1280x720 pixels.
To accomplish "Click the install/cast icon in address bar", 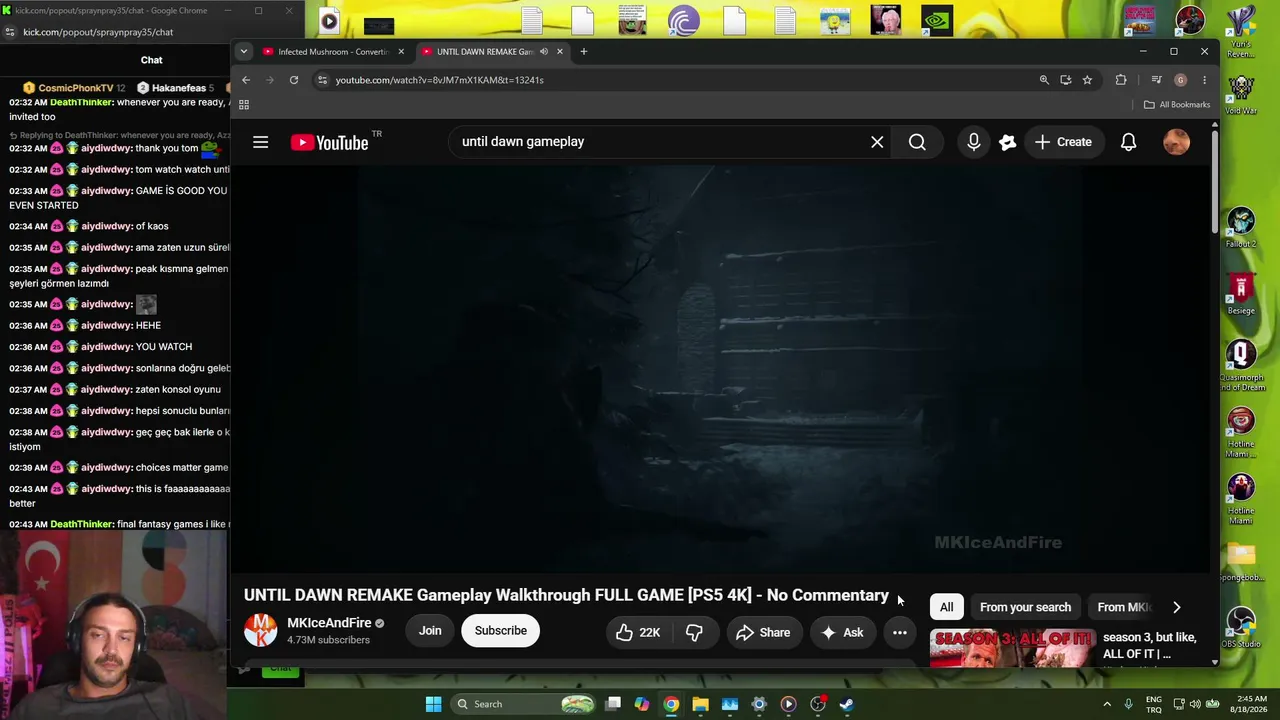I will tap(1066, 80).
